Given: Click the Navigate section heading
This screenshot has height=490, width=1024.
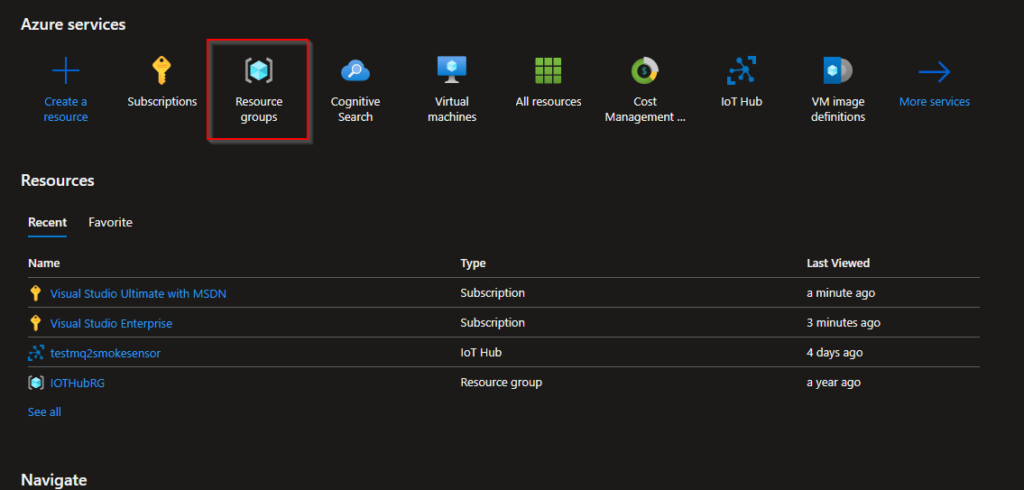Looking at the screenshot, I should coord(54,480).
